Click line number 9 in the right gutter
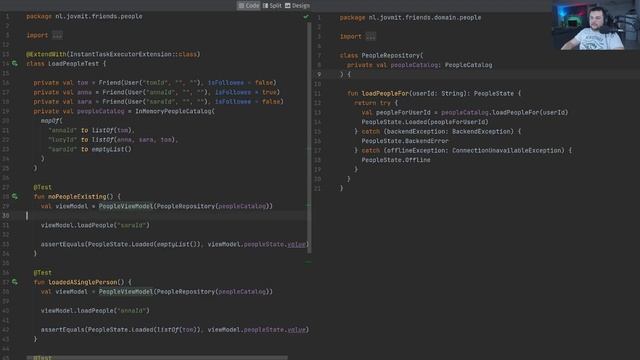 (x=319, y=74)
